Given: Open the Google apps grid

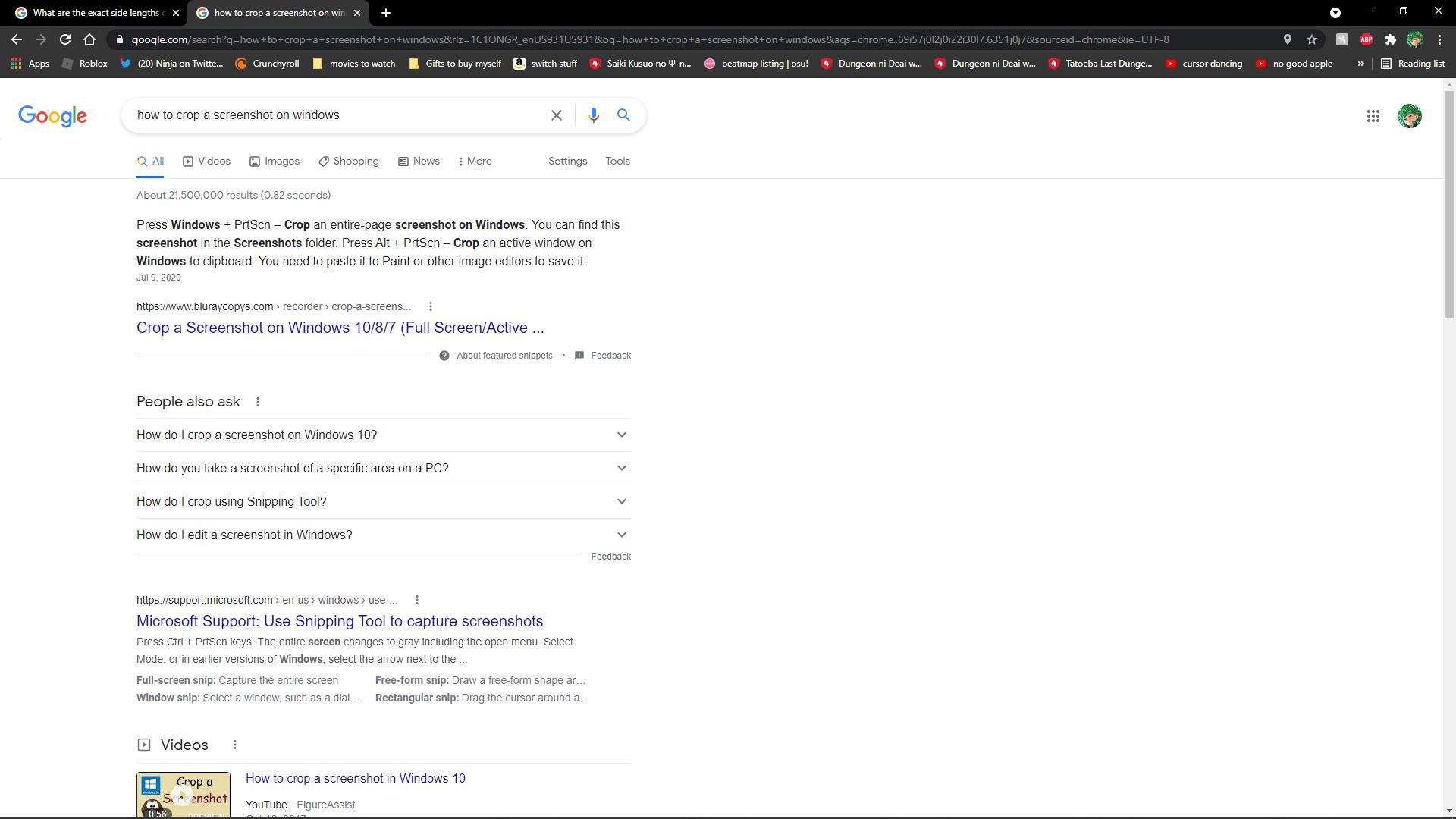Looking at the screenshot, I should [x=1373, y=116].
